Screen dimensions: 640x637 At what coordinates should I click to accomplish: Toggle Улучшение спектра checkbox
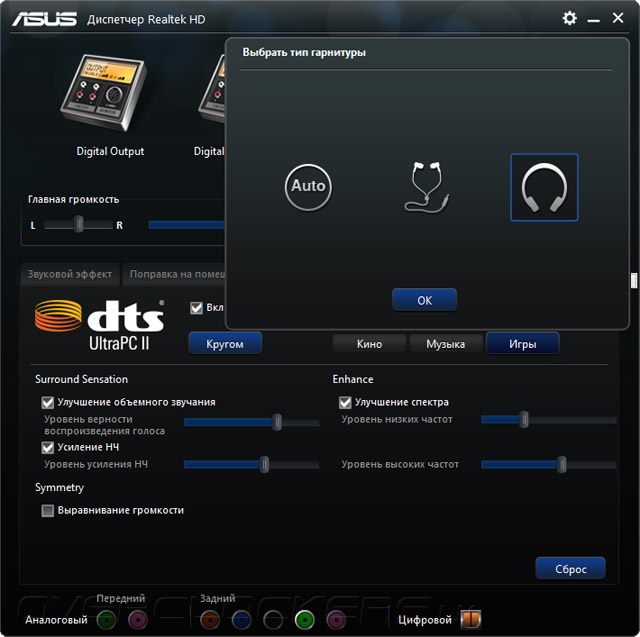click(345, 403)
